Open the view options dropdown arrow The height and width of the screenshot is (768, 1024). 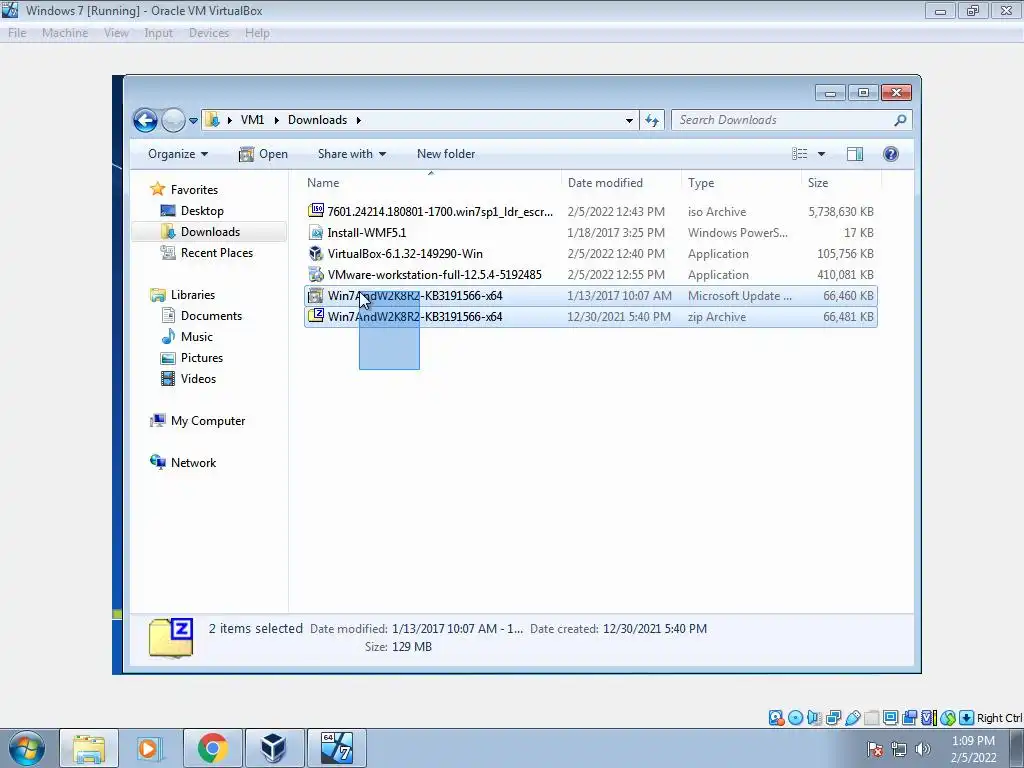pyautogui.click(x=822, y=154)
